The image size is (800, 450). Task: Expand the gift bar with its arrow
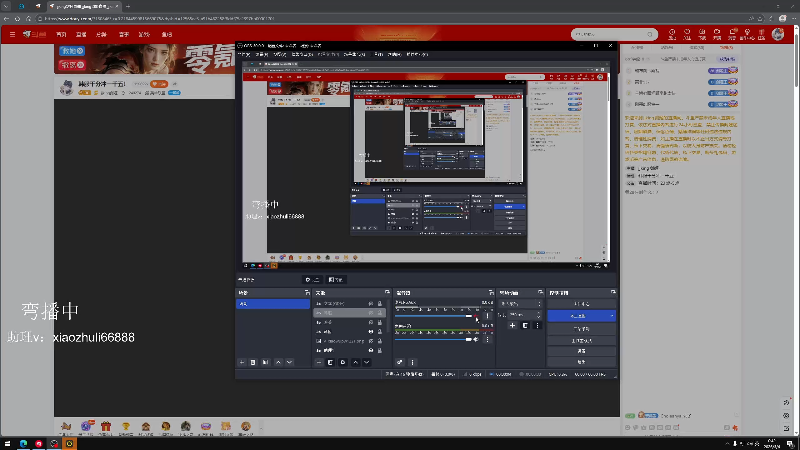pyautogui.click(x=261, y=427)
